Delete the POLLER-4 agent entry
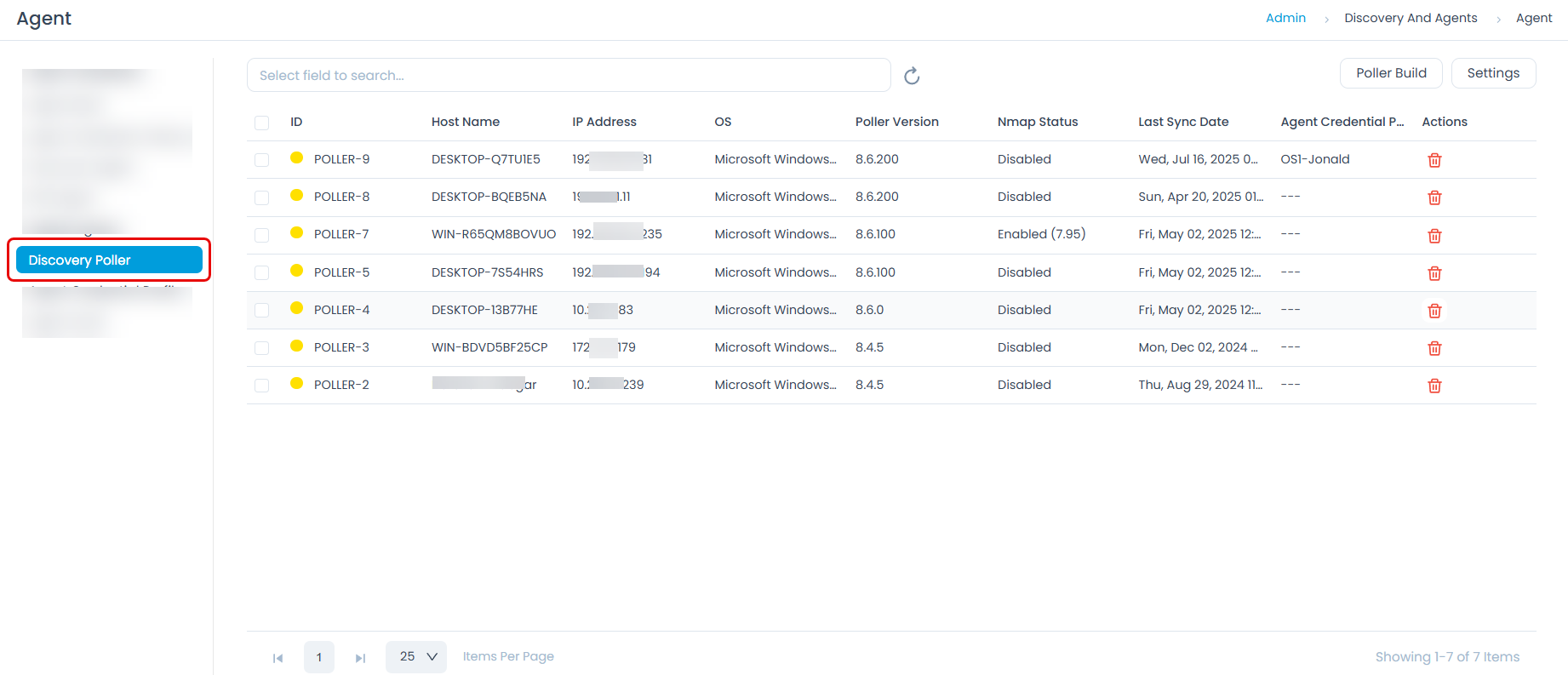The height and width of the screenshot is (675, 1568). (1434, 311)
